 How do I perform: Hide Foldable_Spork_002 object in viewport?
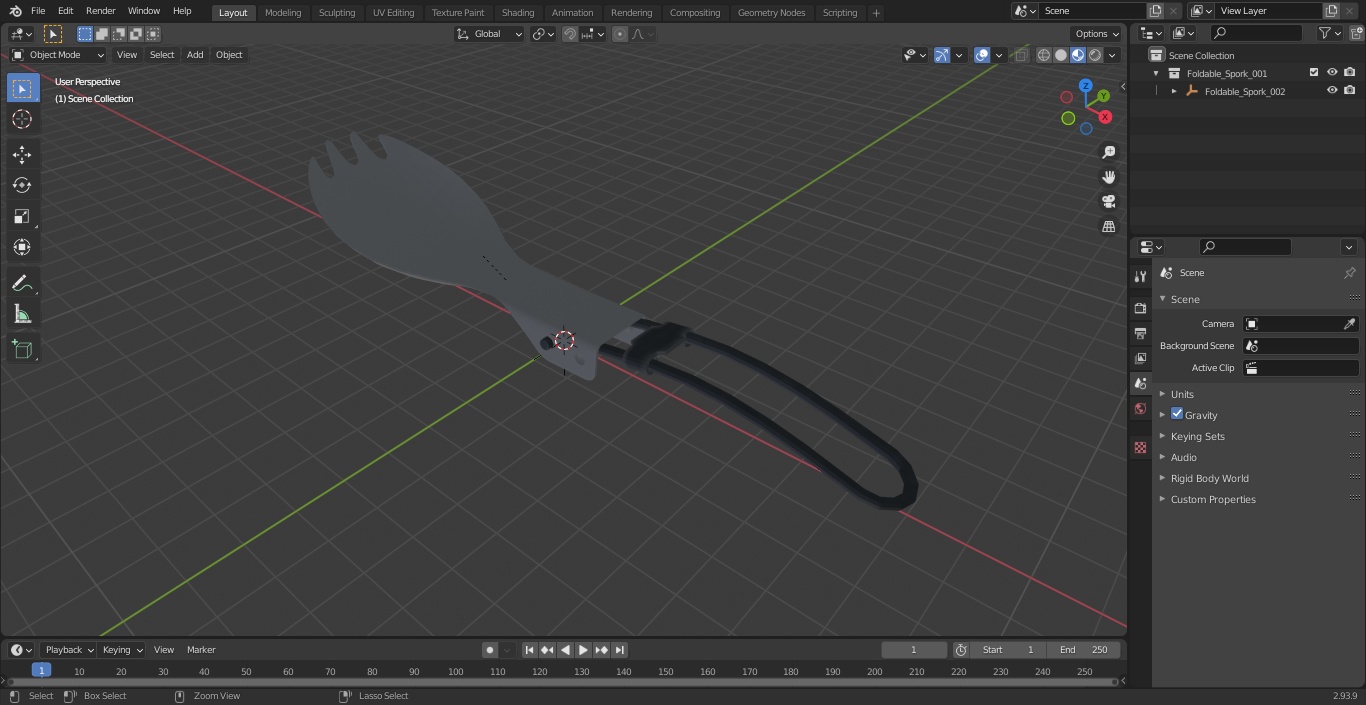[1332, 91]
